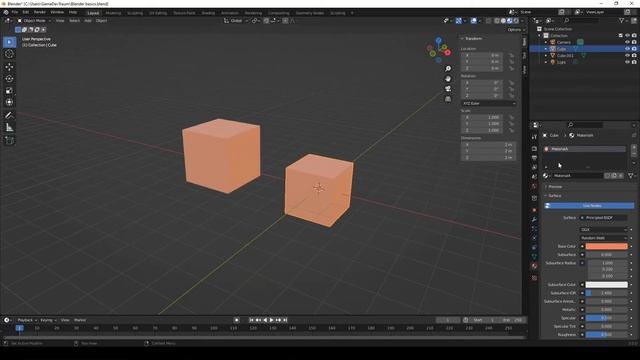Collapse the Transform panel
Image resolution: width=640 pixels, height=360 pixels.
coord(472,38)
